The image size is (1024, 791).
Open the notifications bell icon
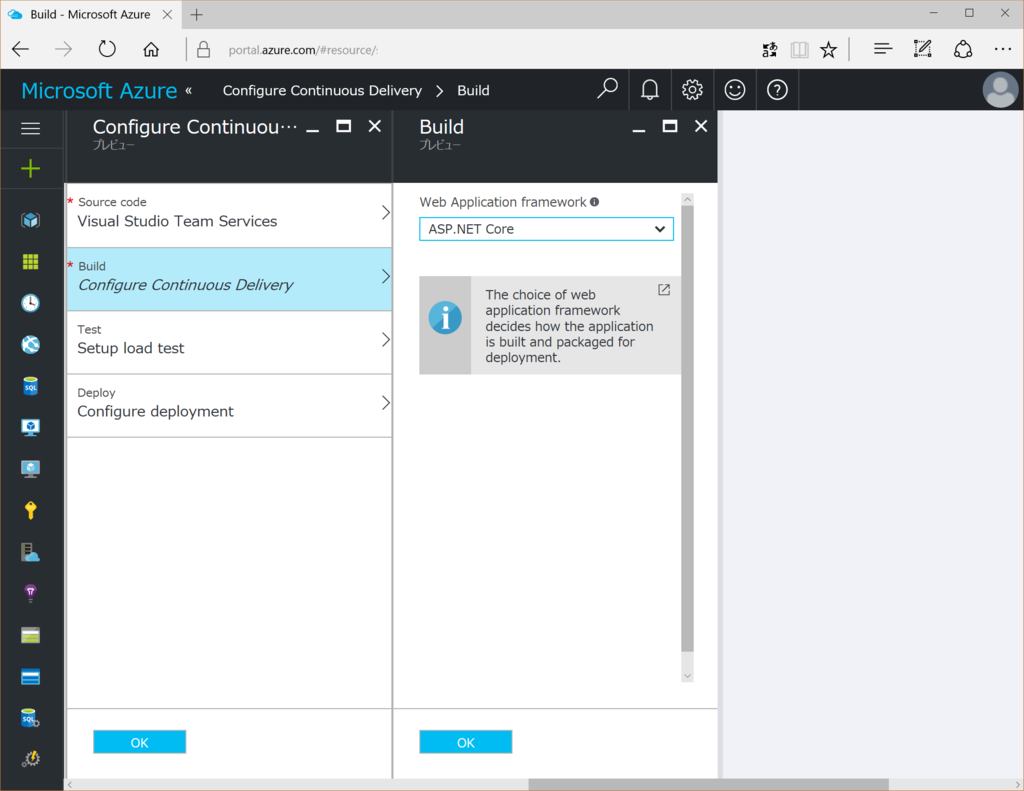click(x=649, y=89)
